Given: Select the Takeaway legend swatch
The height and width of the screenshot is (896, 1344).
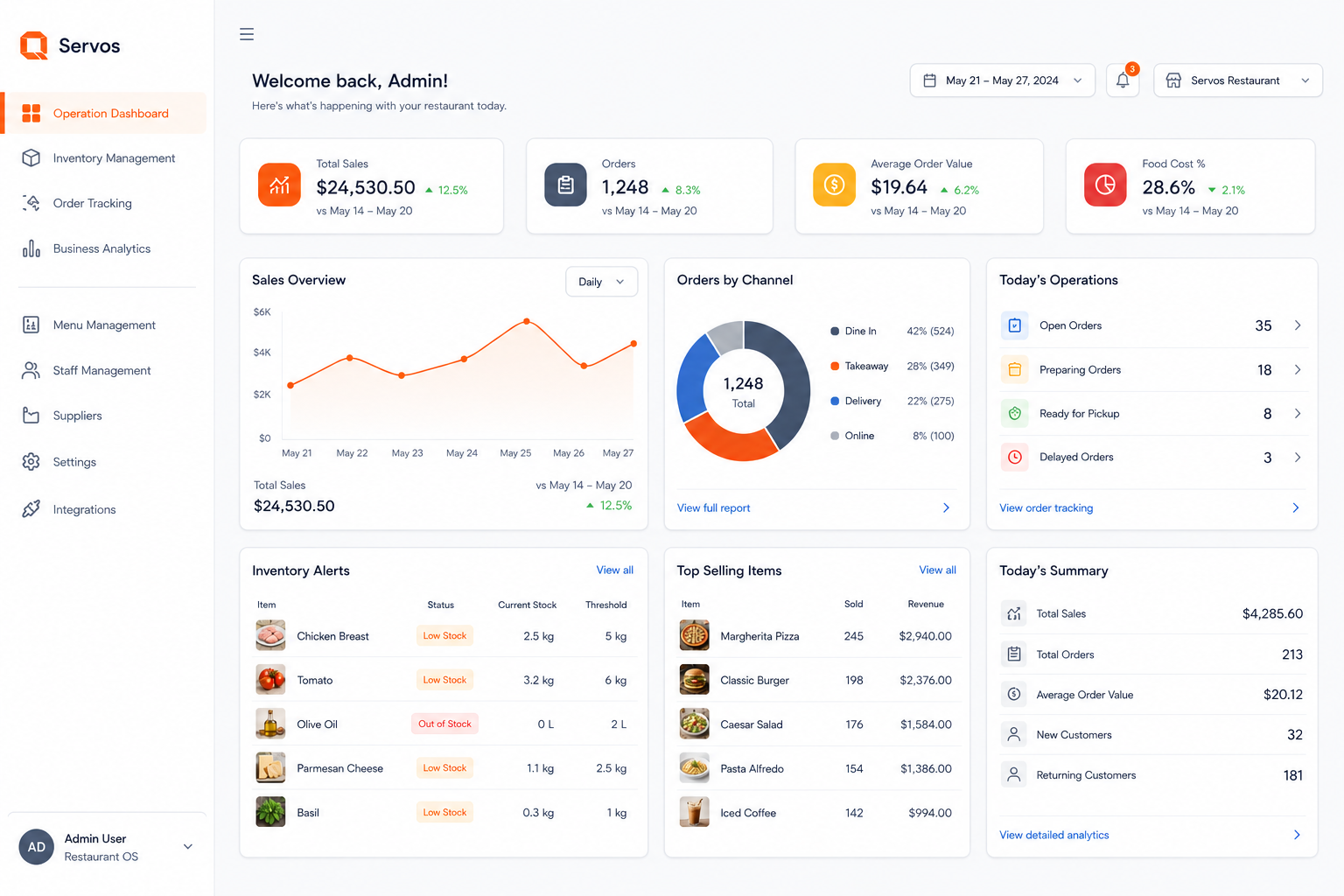Looking at the screenshot, I should click(x=835, y=367).
